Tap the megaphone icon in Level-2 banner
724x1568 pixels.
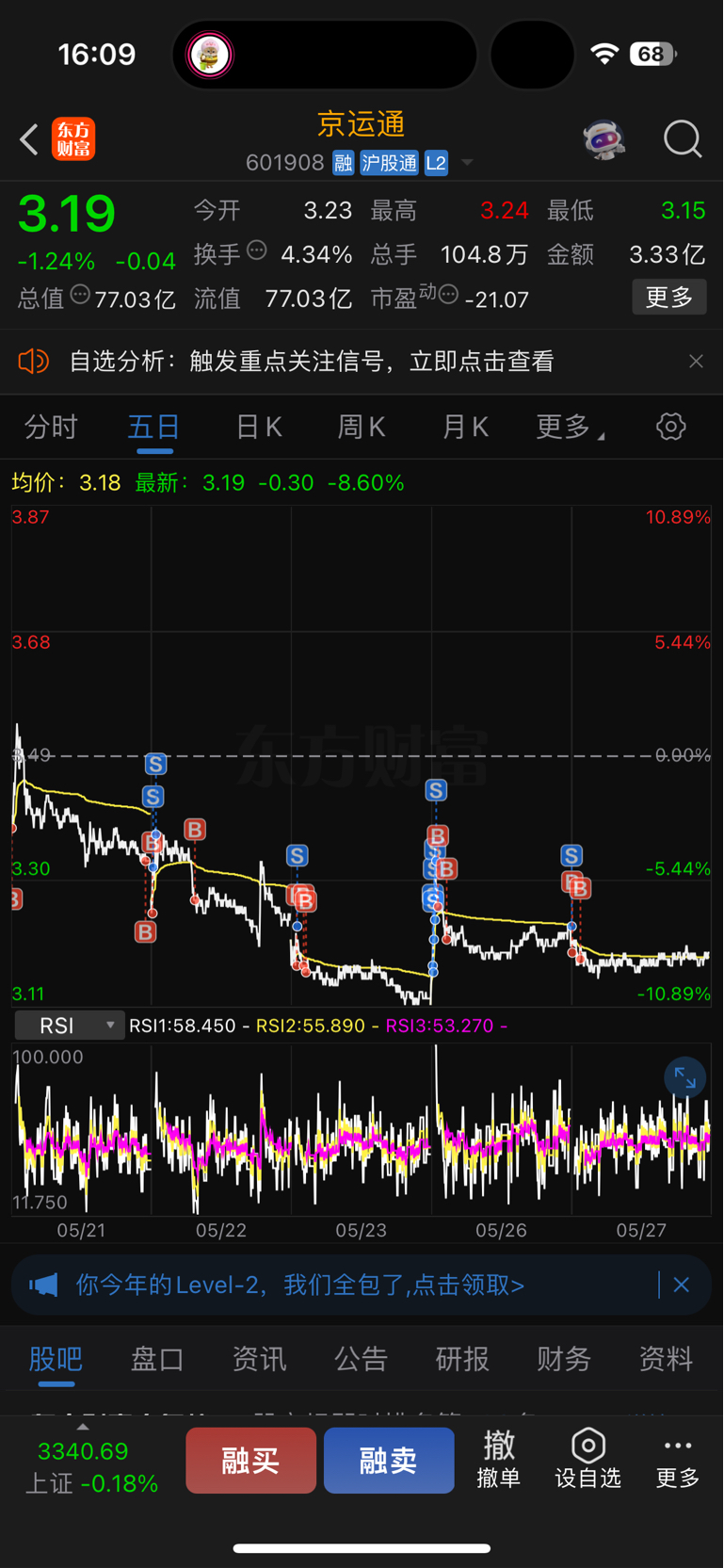pos(43,1285)
